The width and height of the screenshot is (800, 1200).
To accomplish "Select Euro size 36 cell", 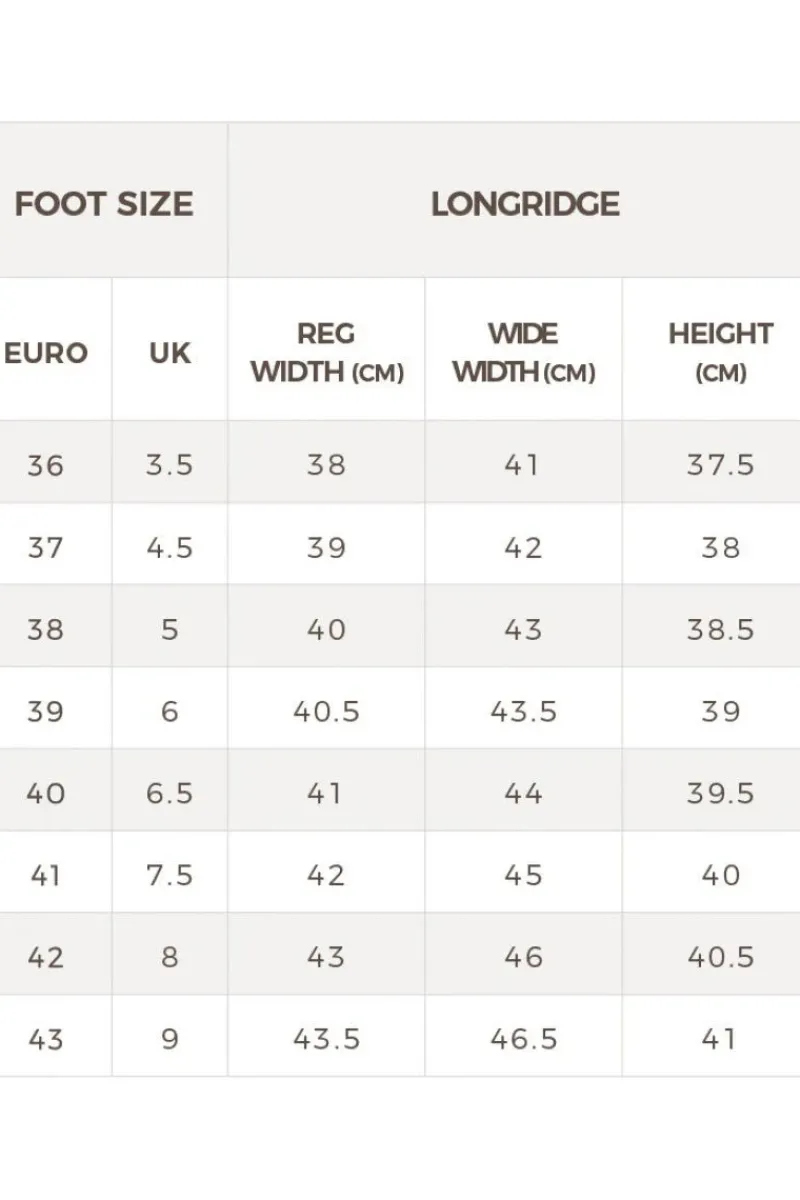I will click(x=46, y=465).
